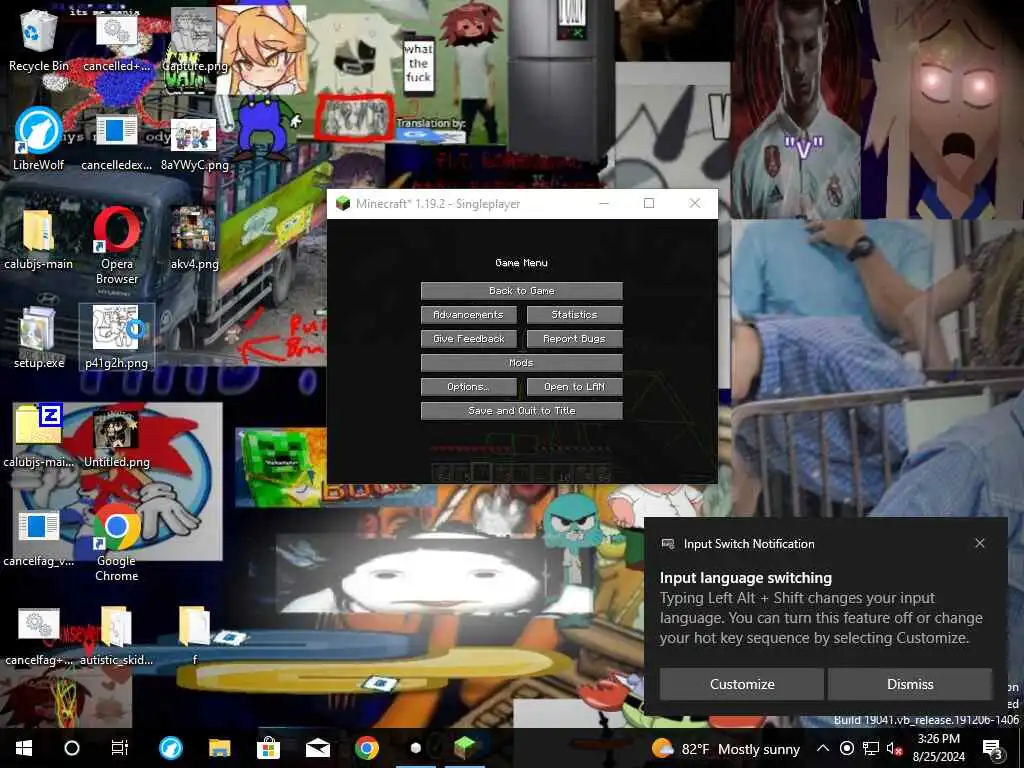Open the Windows Start menu

click(24, 748)
